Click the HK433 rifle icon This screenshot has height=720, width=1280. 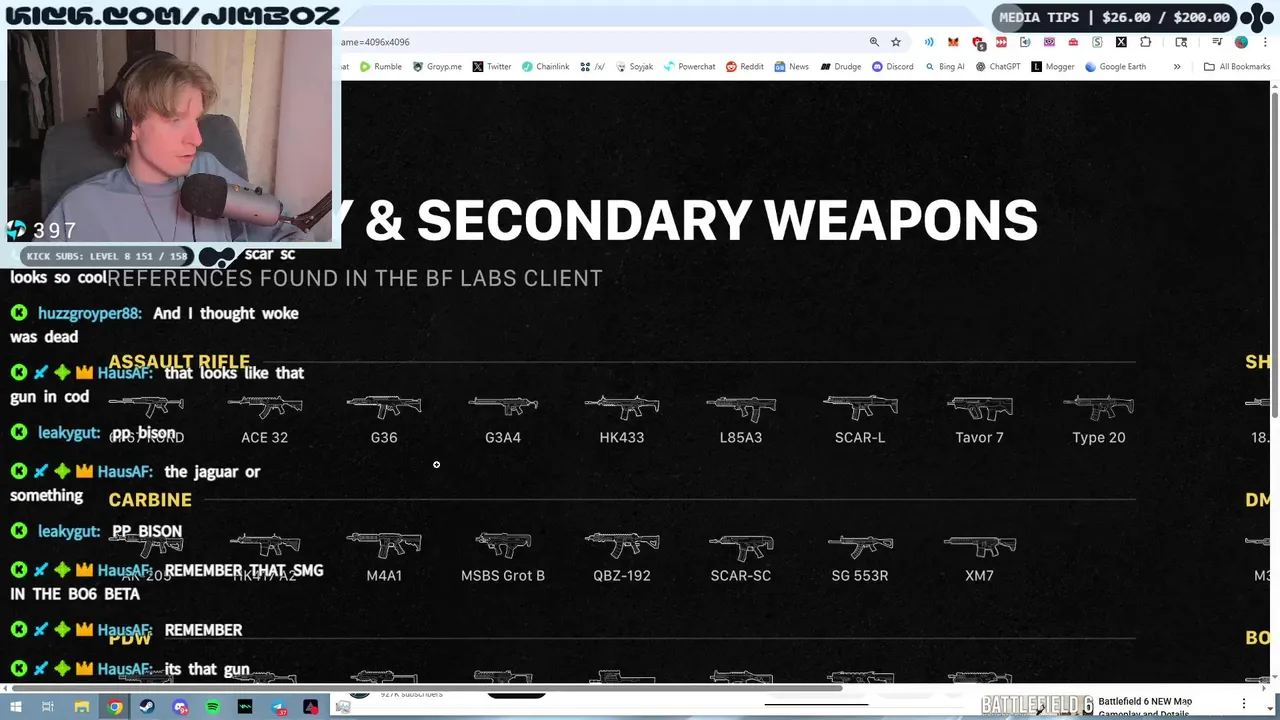point(622,407)
